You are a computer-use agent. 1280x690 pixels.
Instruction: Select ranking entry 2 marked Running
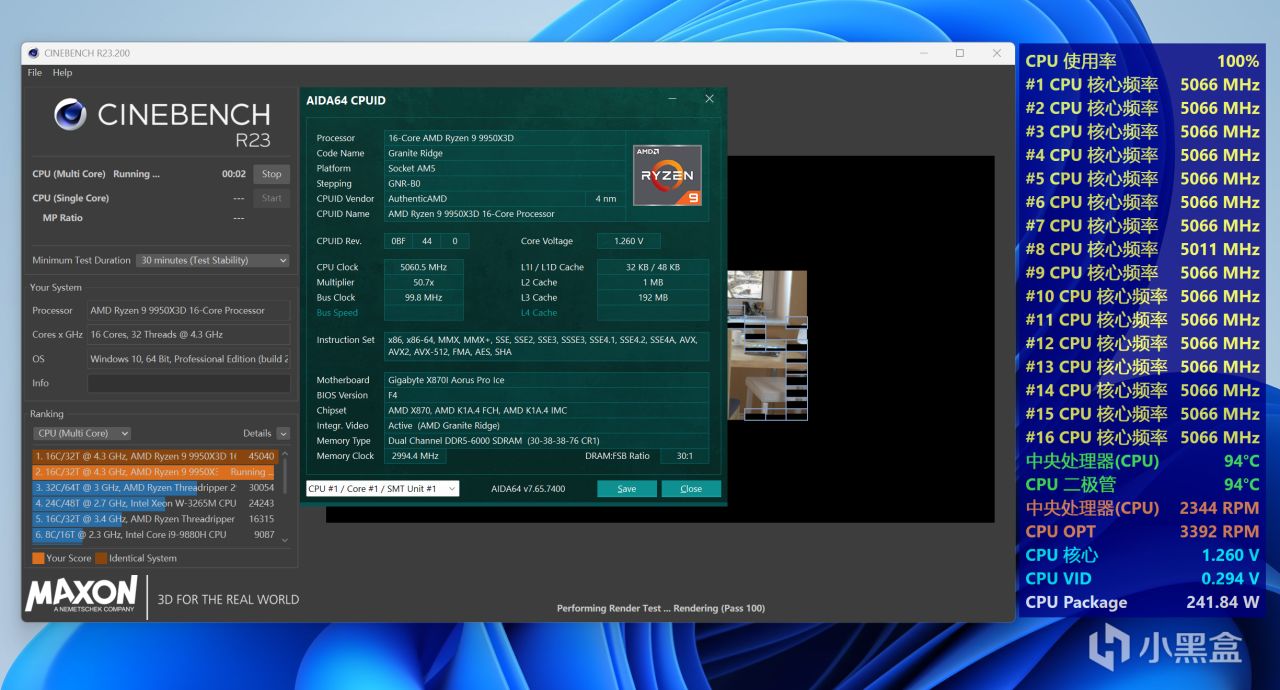point(155,472)
